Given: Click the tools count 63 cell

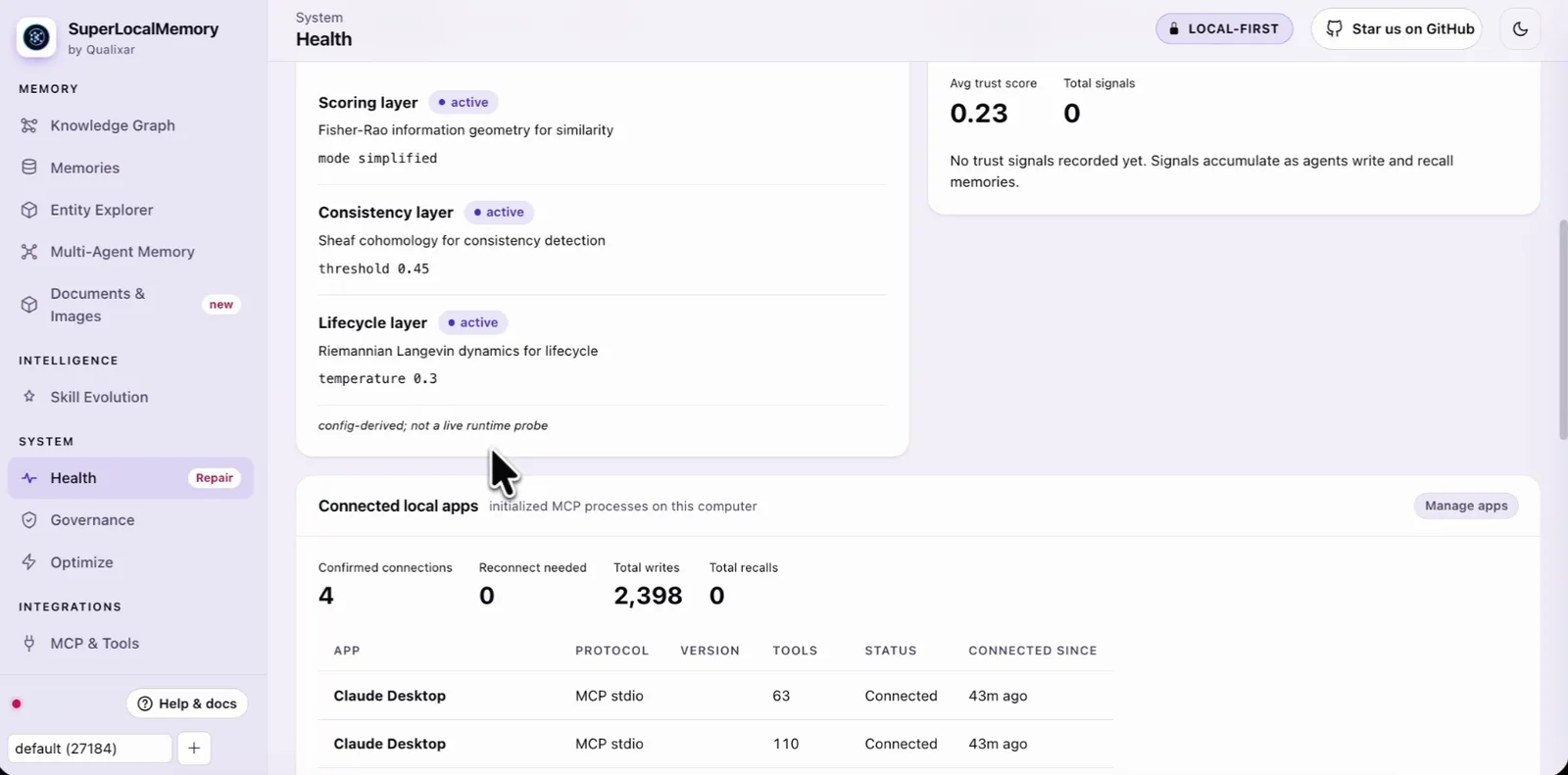Looking at the screenshot, I should click(x=781, y=696).
